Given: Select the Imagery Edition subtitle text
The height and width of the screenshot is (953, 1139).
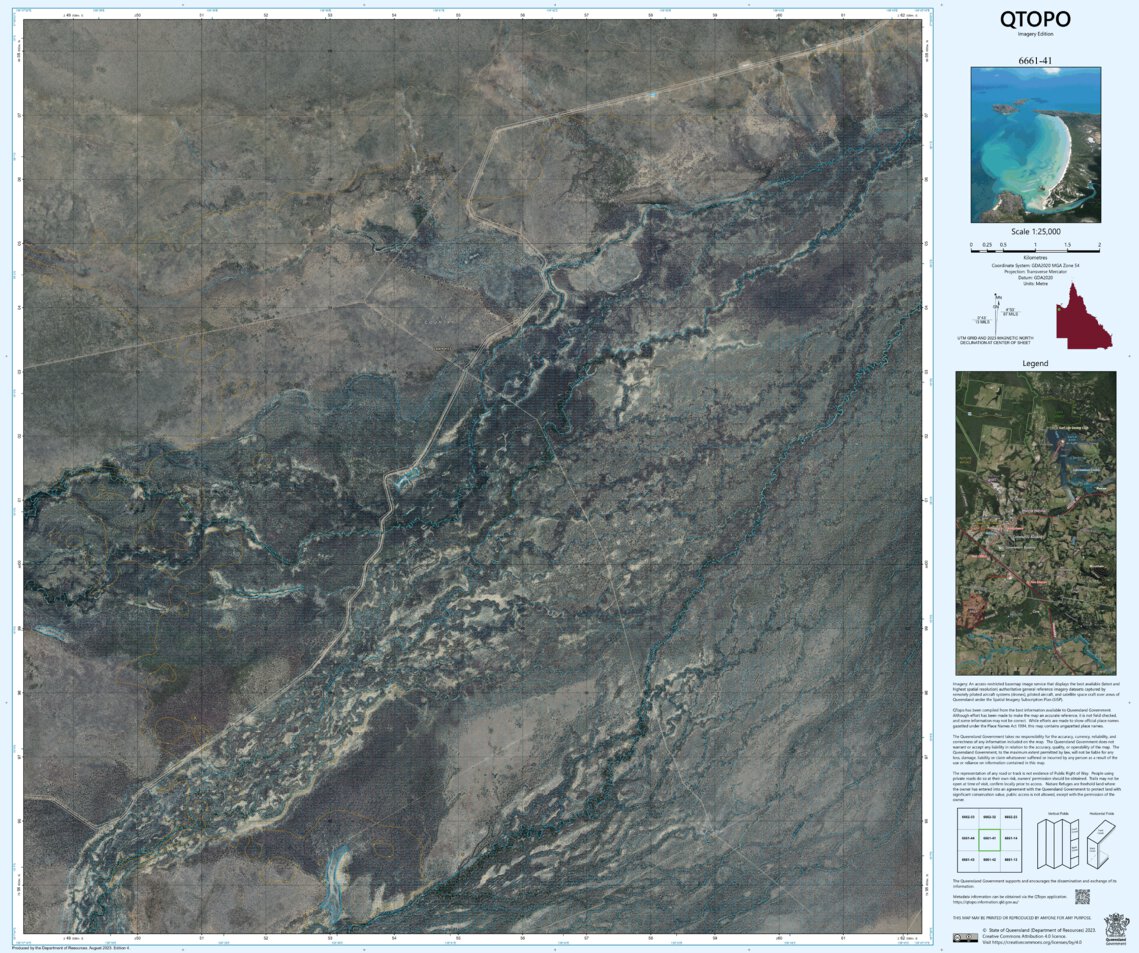Looking at the screenshot, I should [1037, 33].
